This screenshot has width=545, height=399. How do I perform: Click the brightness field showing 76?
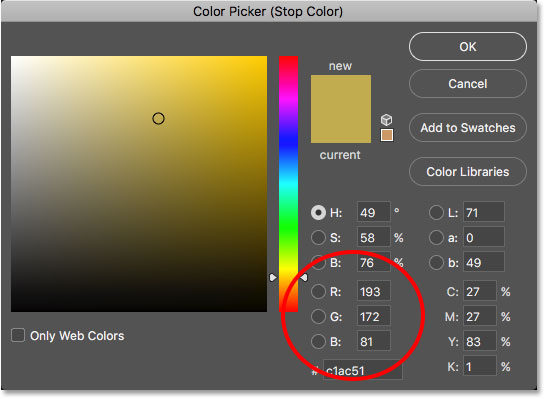point(373,263)
